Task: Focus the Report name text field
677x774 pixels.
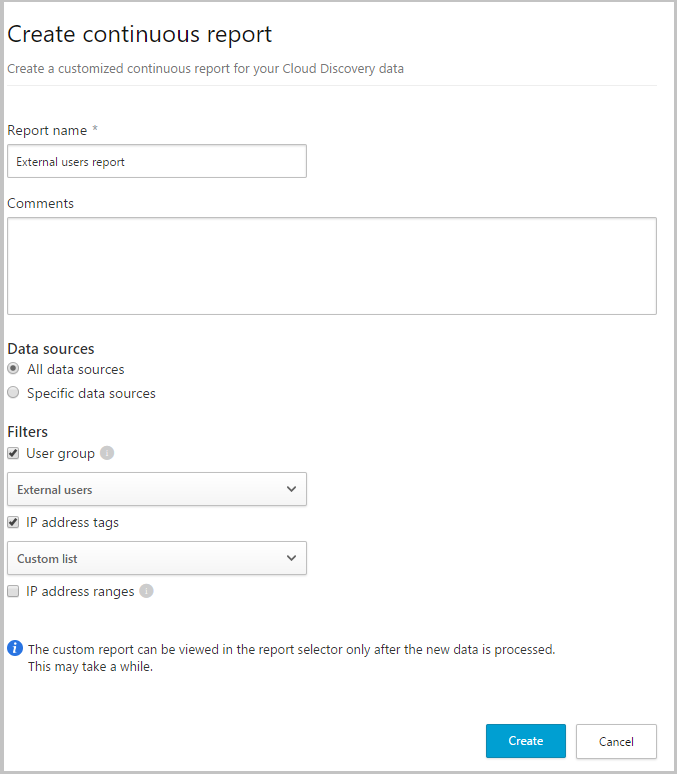Action: 156,161
